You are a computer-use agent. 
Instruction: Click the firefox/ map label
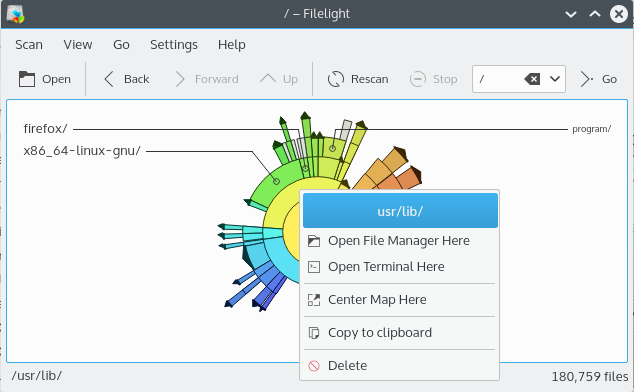[x=45, y=129]
